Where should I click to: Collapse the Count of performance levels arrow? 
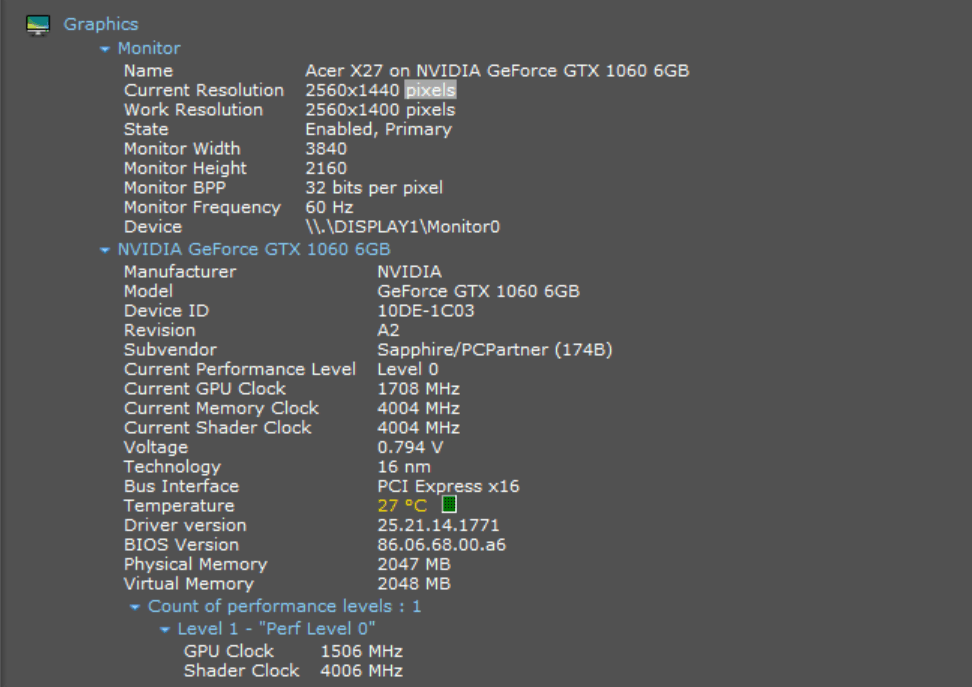[135, 607]
